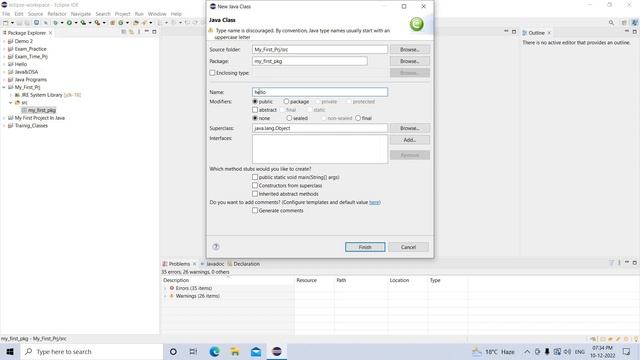Screen dimensions: 640x360
Task: Browse for the Superclass
Action: [x=409, y=128]
